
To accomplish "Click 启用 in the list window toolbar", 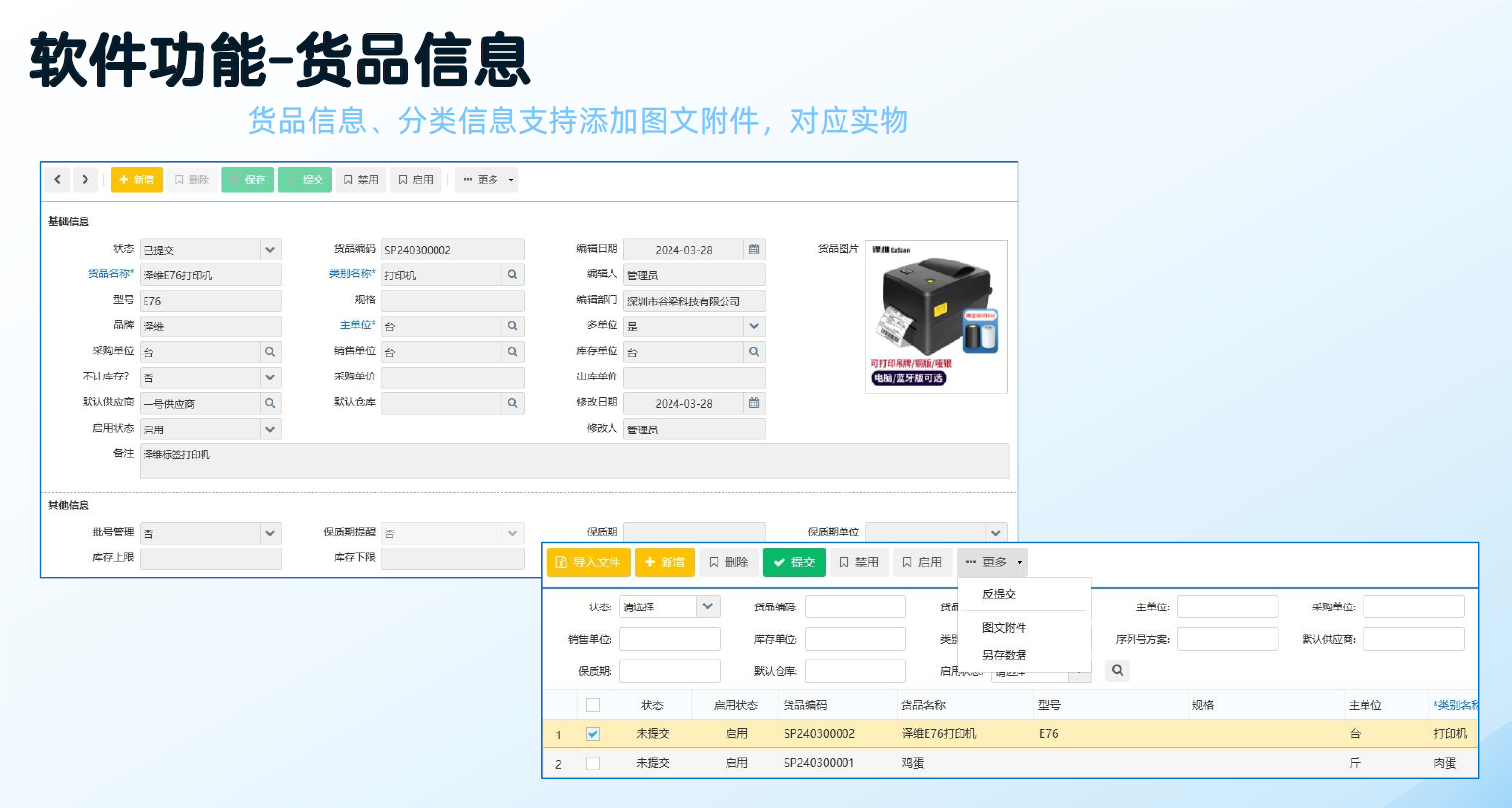I will coord(922,562).
